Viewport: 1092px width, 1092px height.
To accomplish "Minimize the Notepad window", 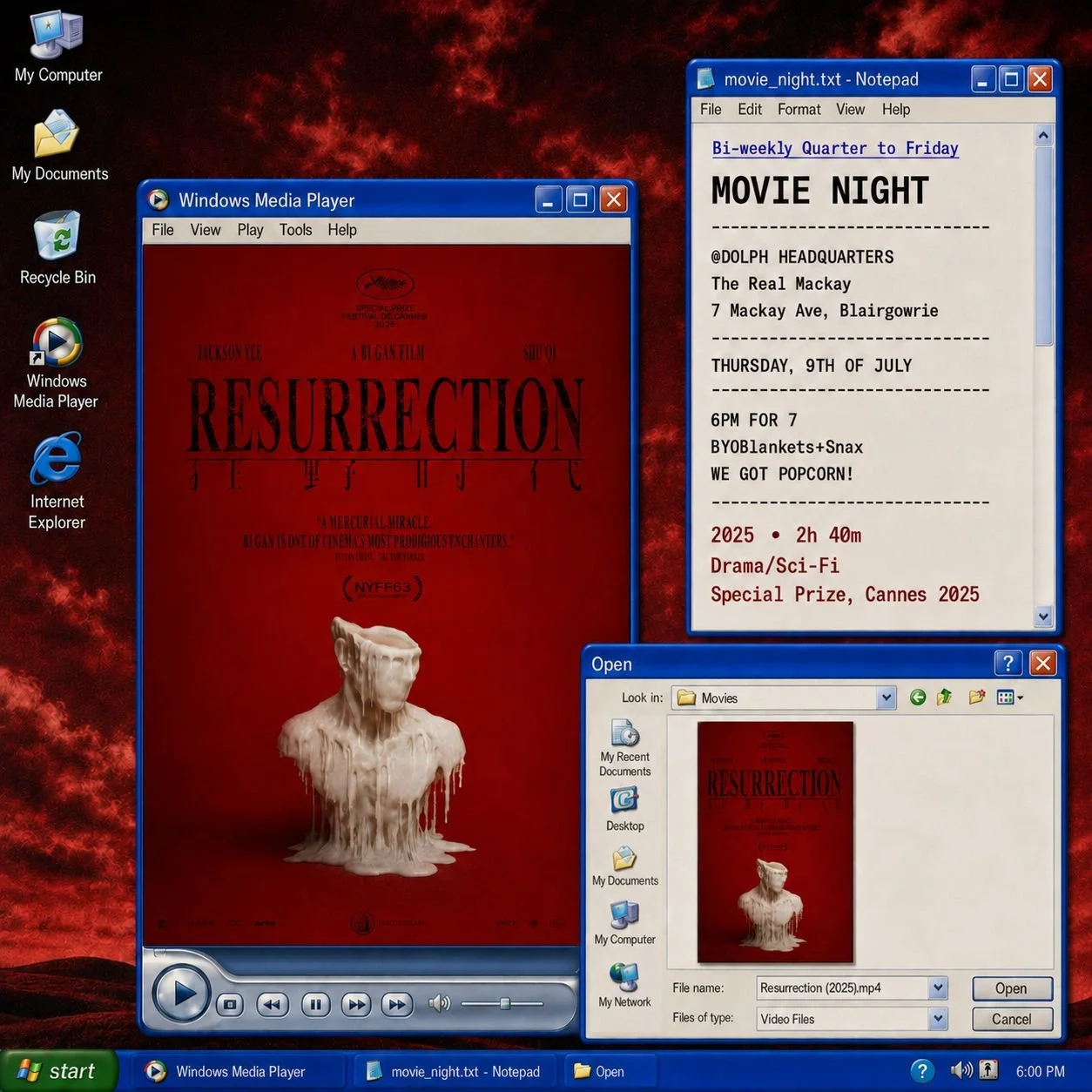I will [983, 79].
